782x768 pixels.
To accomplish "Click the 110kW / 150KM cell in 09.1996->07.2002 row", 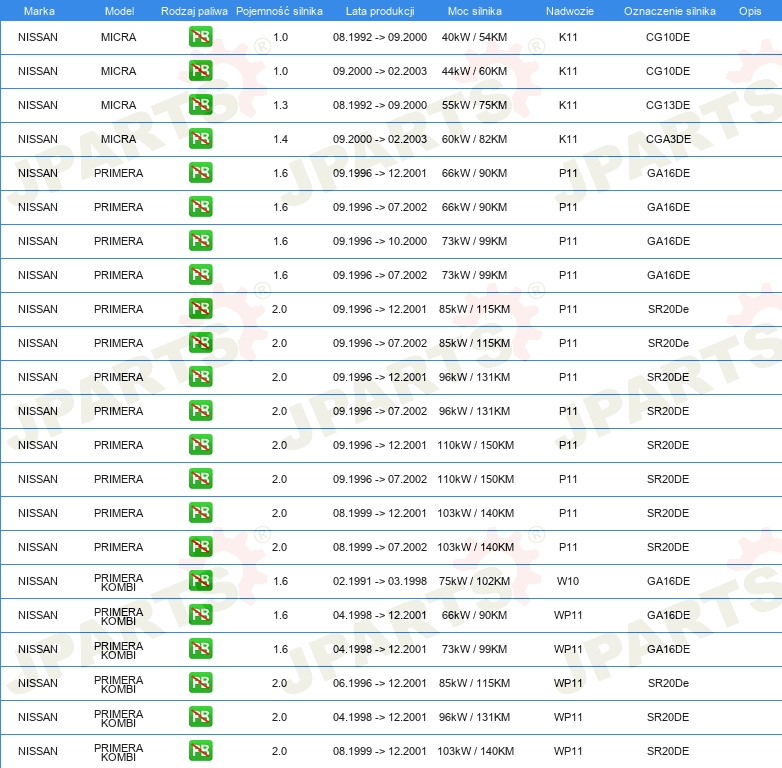I will (475, 479).
